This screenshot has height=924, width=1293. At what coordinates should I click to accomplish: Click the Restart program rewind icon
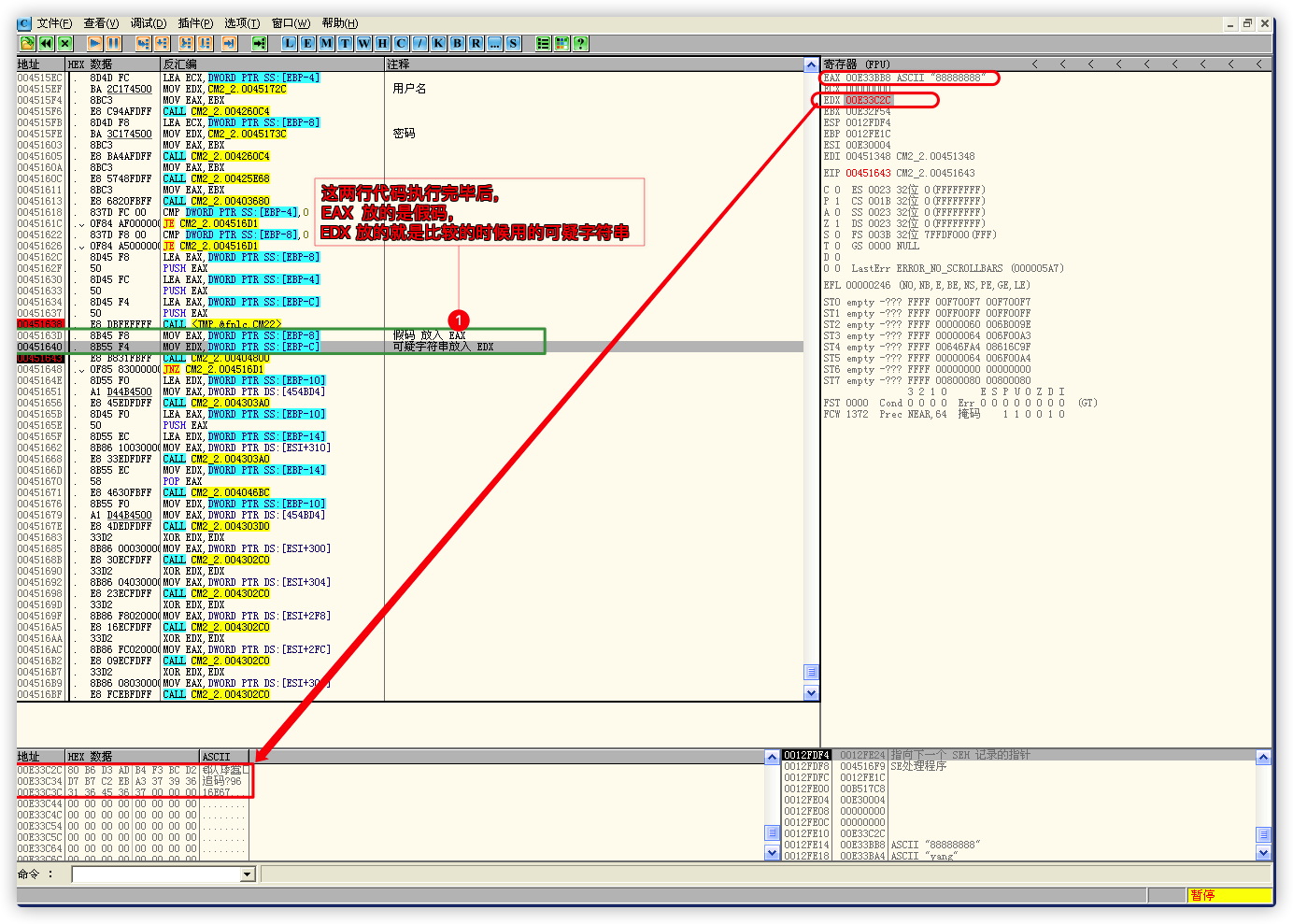46,43
